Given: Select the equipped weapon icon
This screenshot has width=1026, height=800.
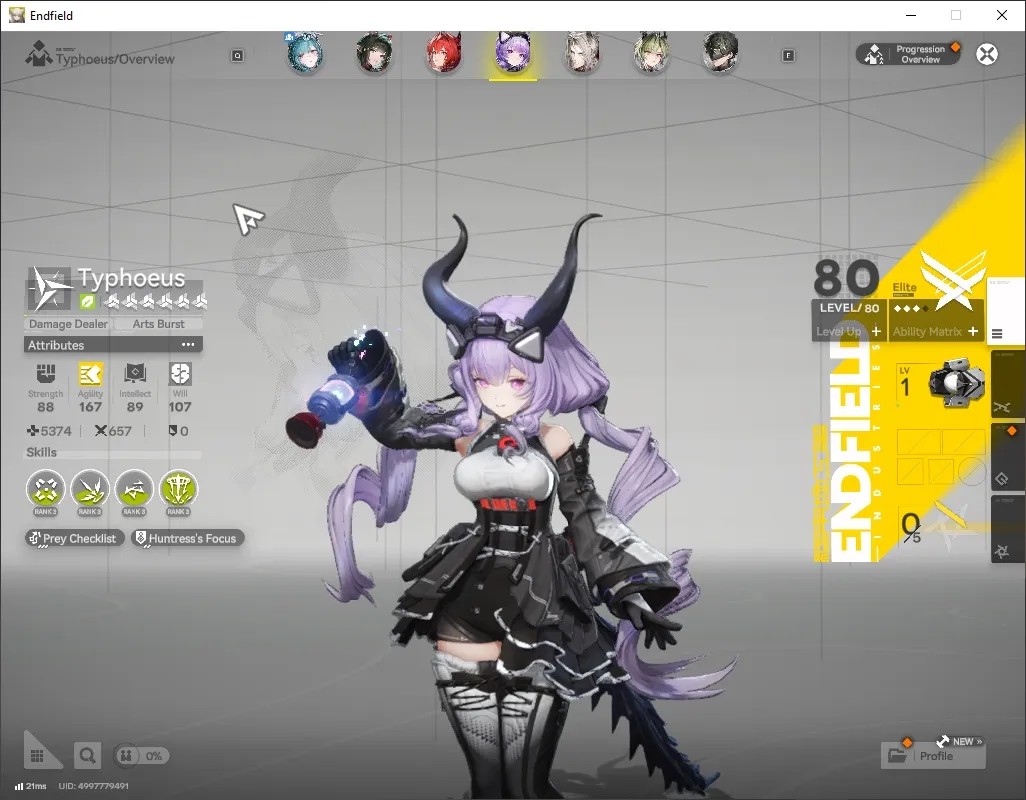Looking at the screenshot, I should point(956,384).
